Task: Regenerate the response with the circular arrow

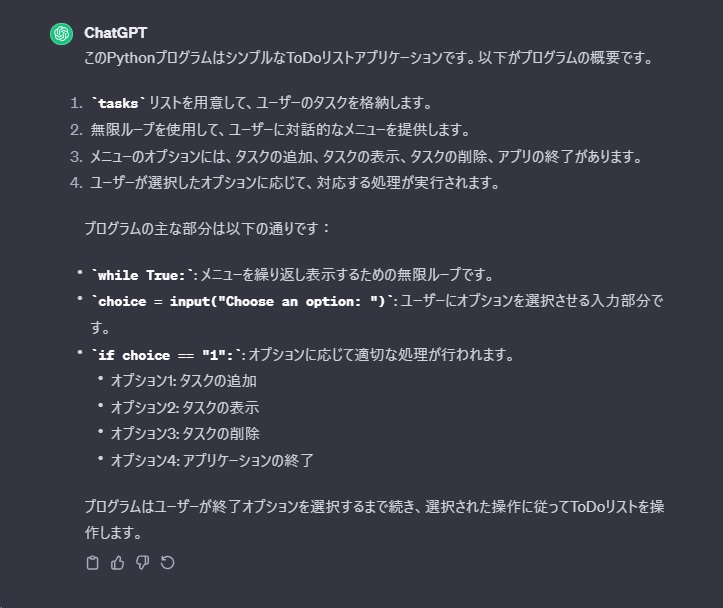Action: (167, 562)
